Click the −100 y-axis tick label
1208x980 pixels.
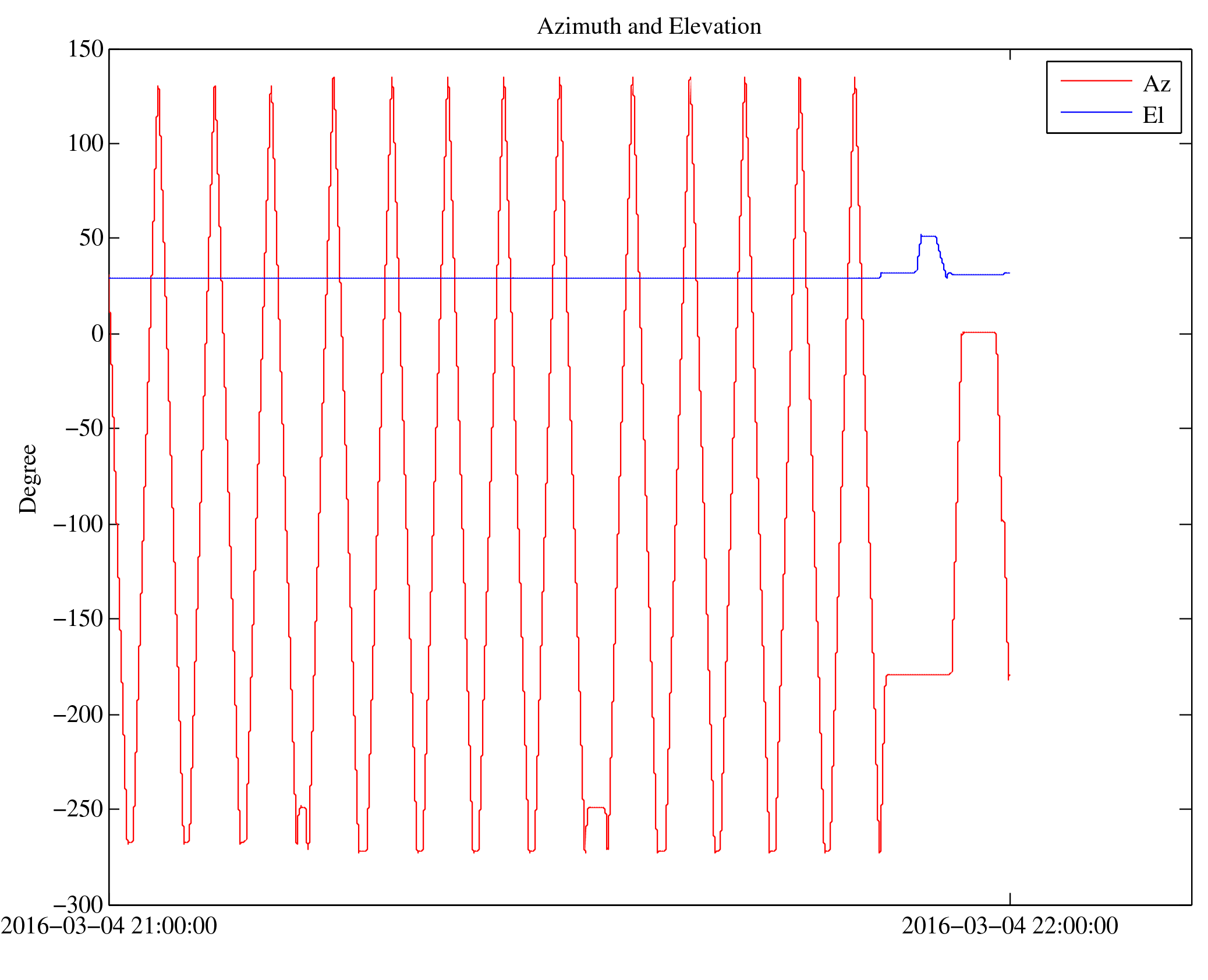pos(78,524)
